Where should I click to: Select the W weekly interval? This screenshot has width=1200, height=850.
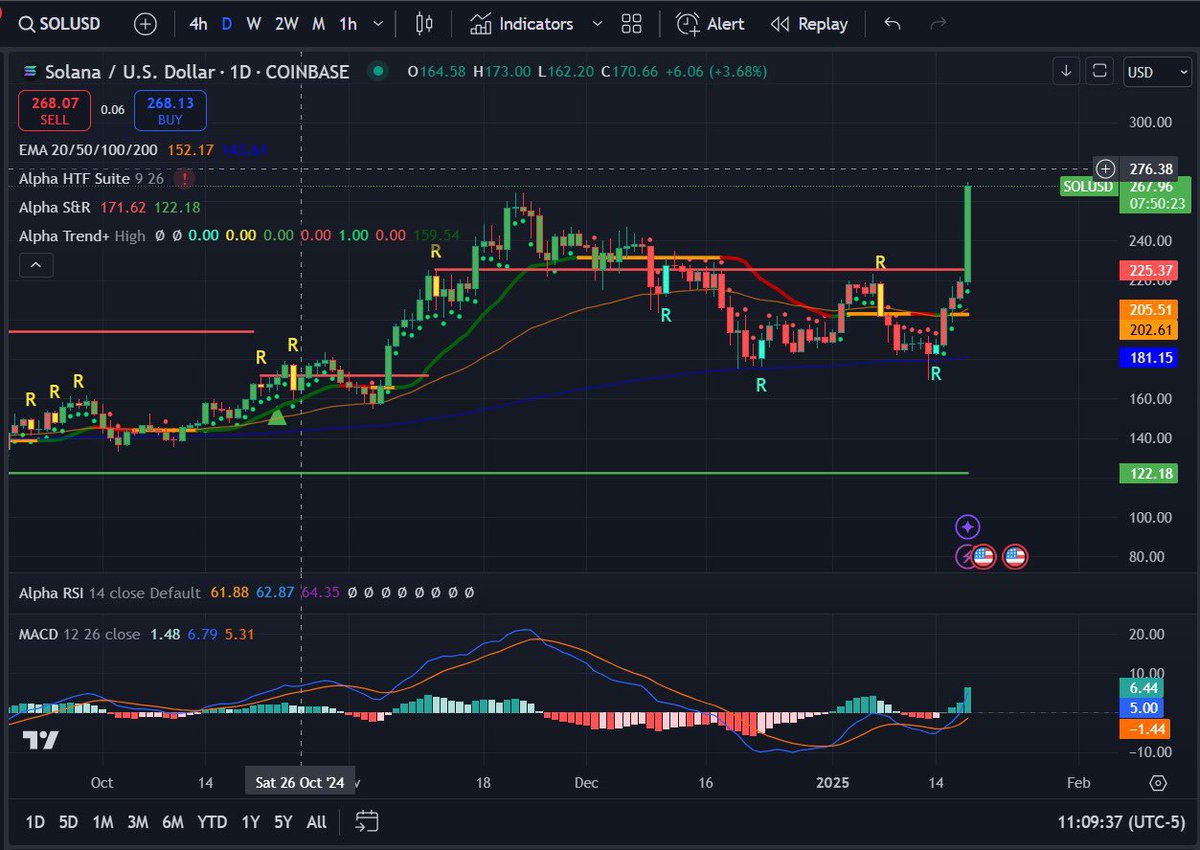click(254, 24)
